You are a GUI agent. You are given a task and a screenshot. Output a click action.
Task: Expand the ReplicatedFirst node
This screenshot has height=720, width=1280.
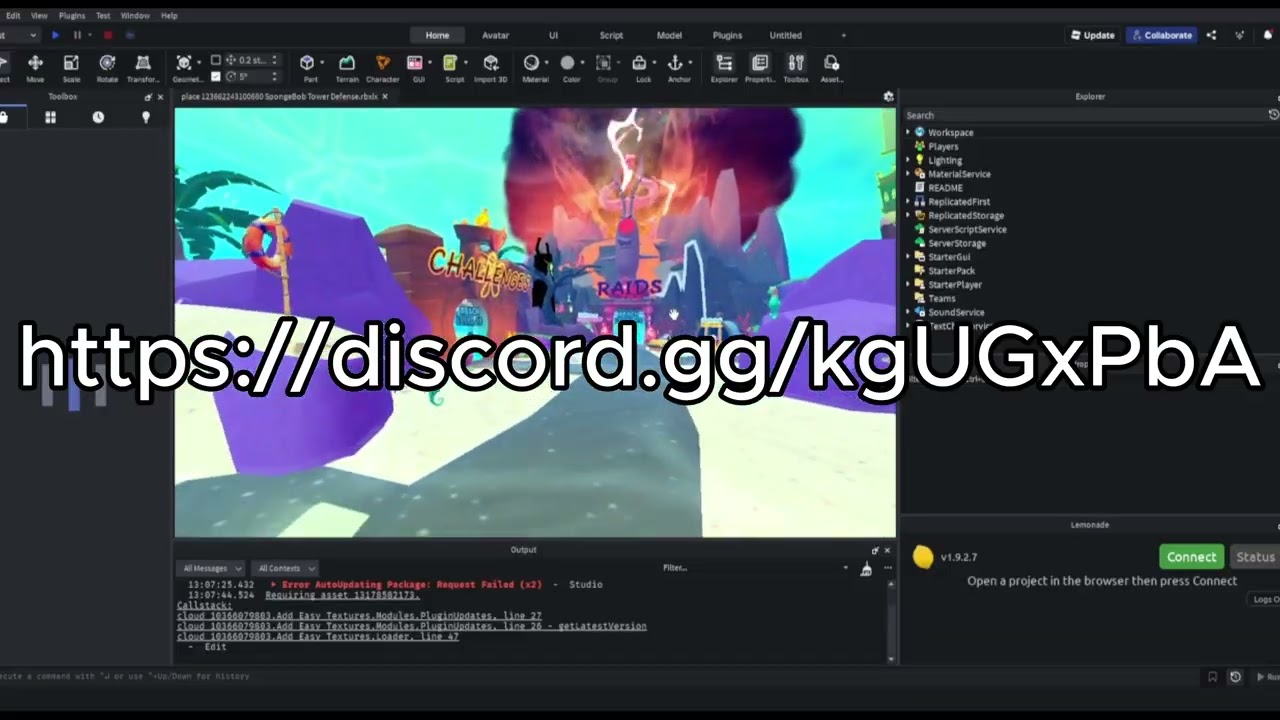click(908, 201)
